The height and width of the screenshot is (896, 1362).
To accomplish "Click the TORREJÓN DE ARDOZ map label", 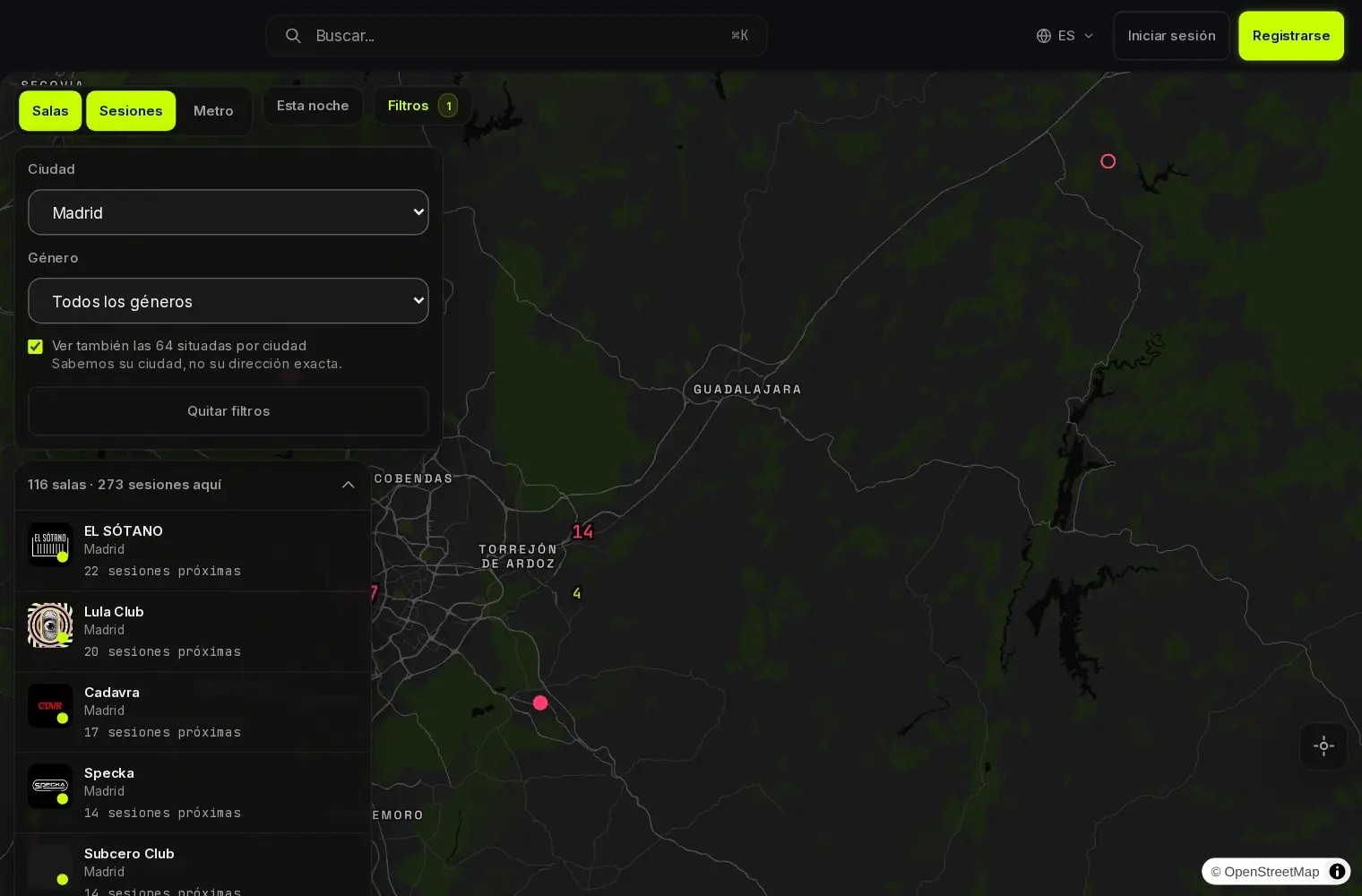I will click(518, 556).
